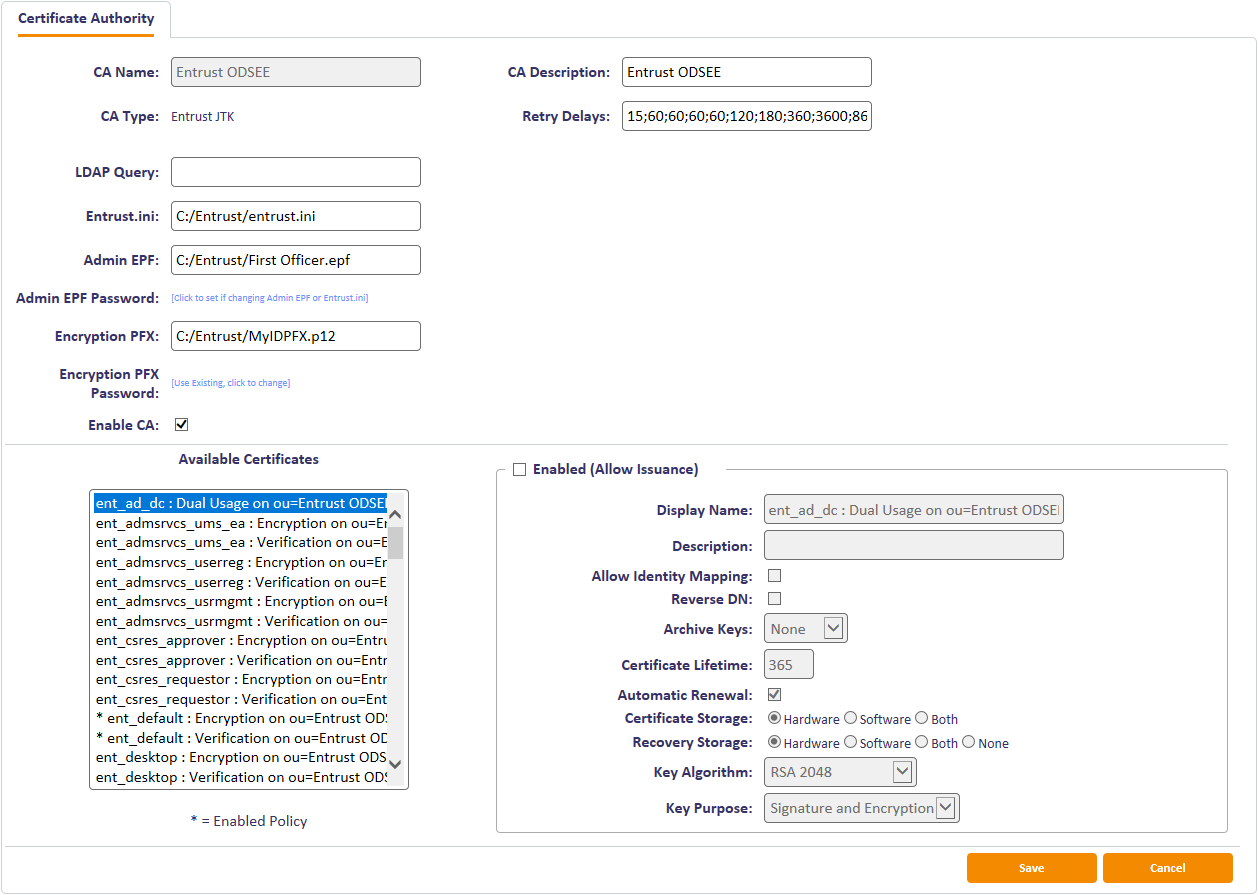Select ent_admsrvcs_usrmgmt Encryption certificate
Viewport: 1258px width, 895px height.
point(241,601)
